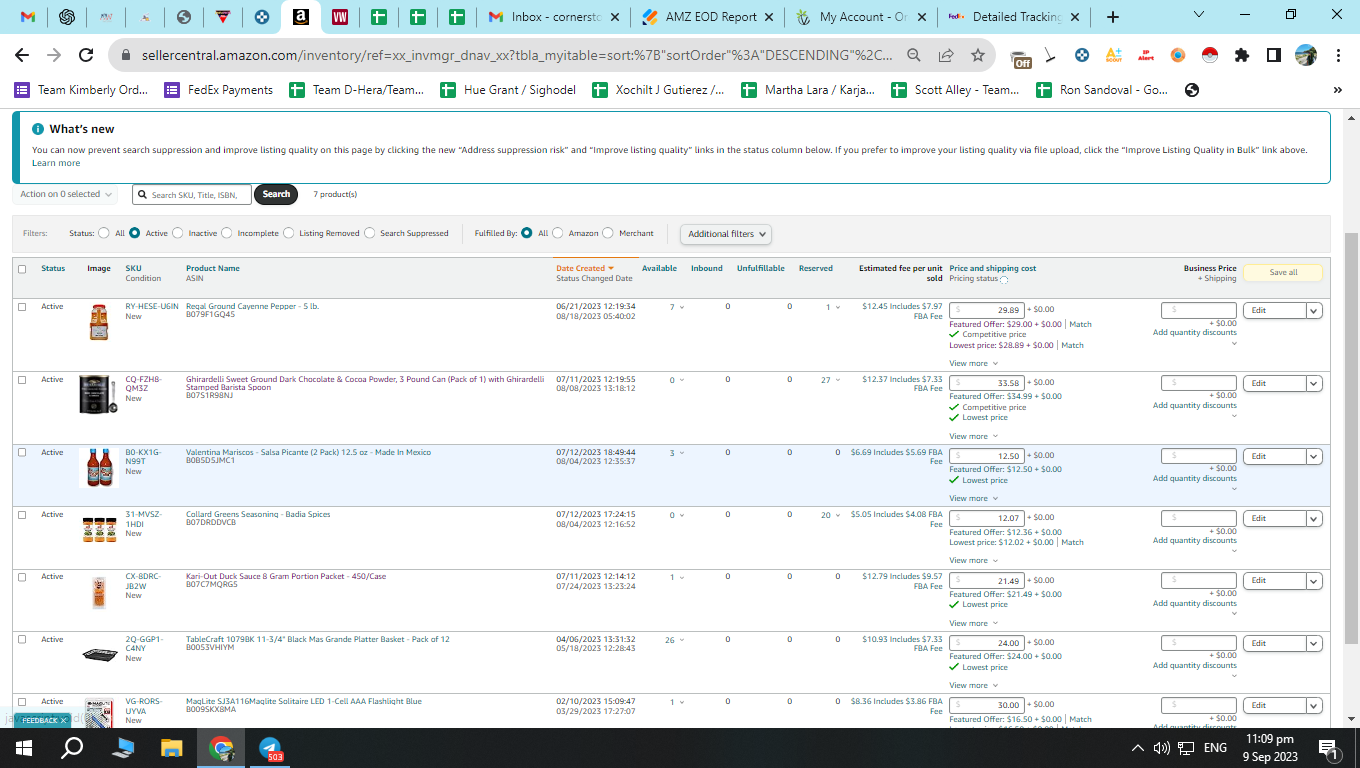Open the Valentina Mariscos product thumbnail

(x=98, y=468)
